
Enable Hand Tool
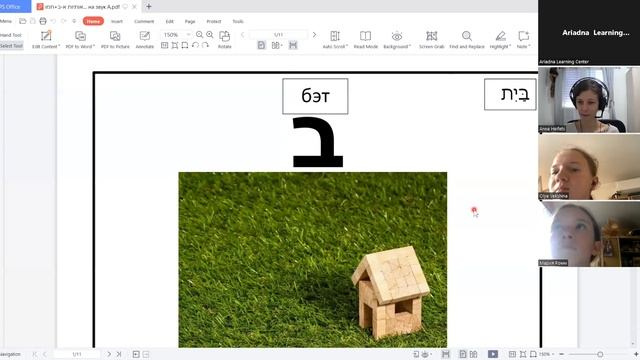(x=11, y=35)
